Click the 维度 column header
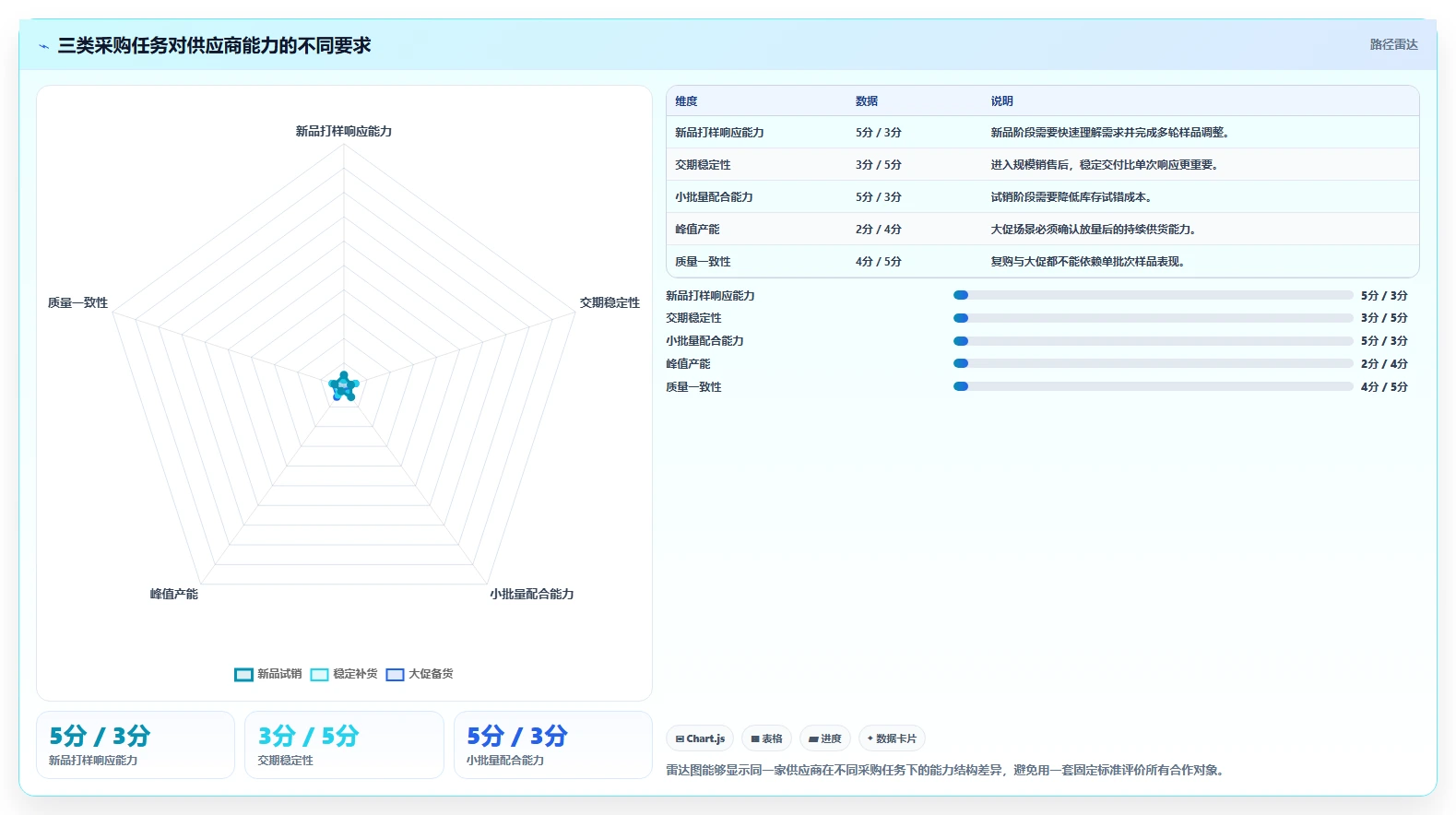The width and height of the screenshot is (1456, 815). (x=686, y=101)
